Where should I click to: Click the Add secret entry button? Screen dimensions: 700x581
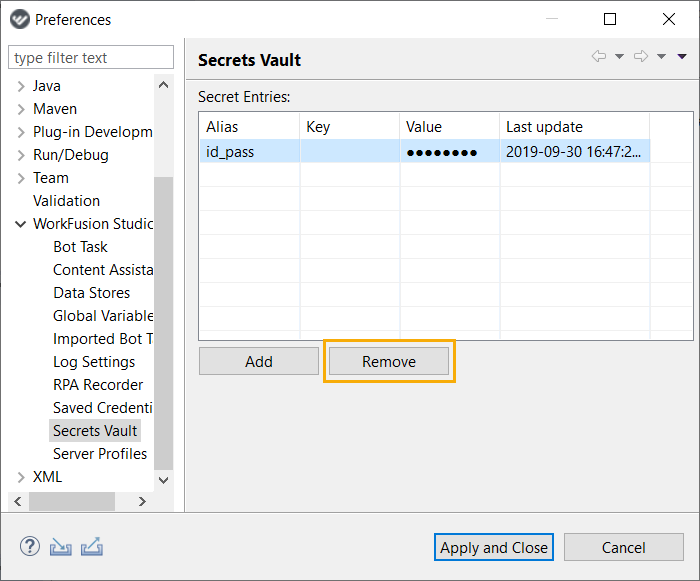tap(259, 361)
